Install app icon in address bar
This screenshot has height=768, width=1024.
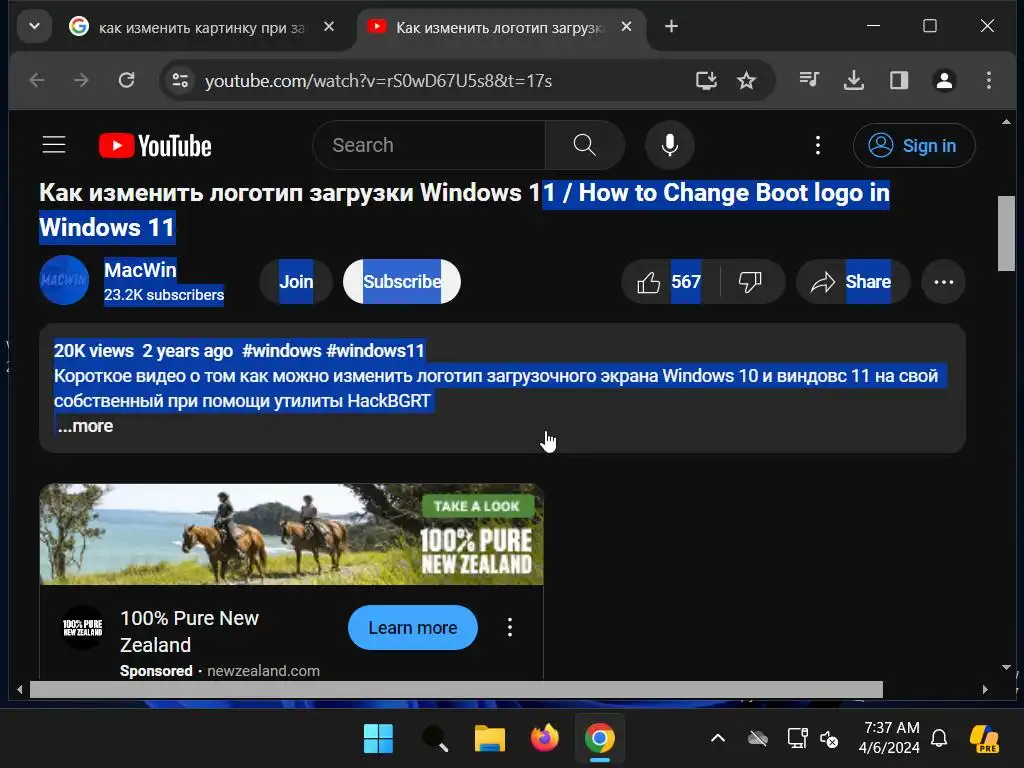(706, 80)
